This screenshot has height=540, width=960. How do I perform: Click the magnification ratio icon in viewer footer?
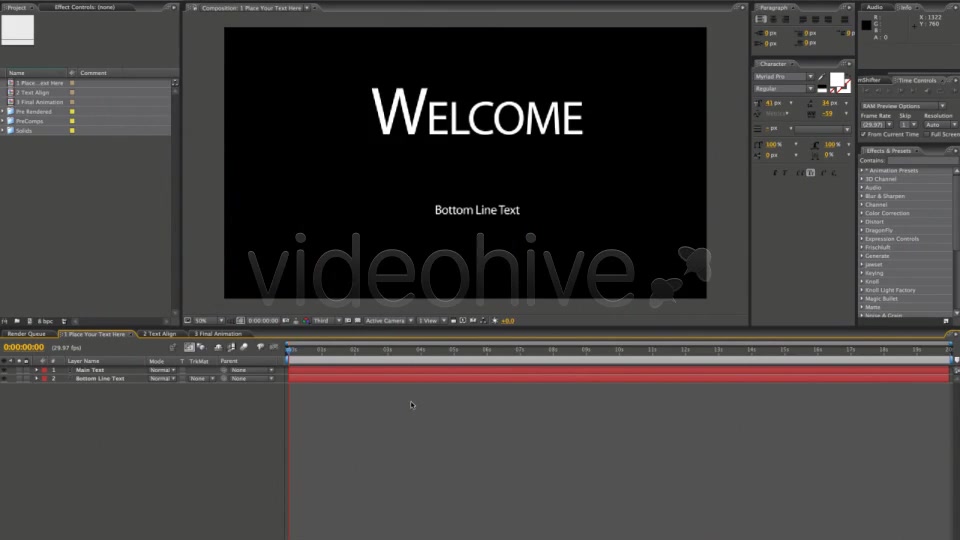pyautogui.click(x=187, y=321)
